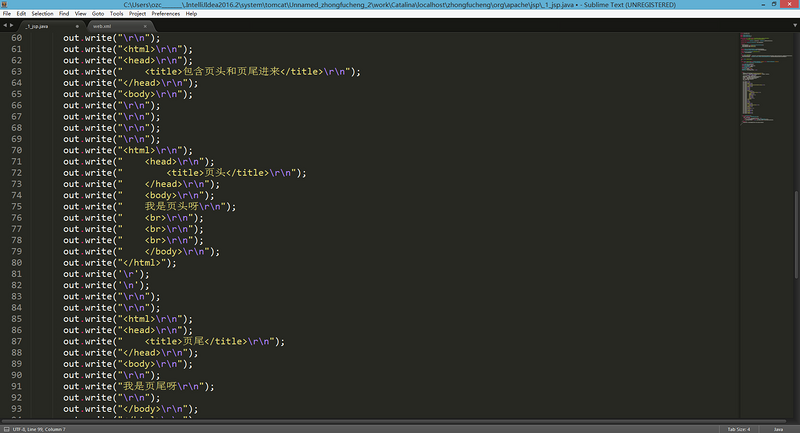The image size is (800, 433).
Task: Open the Java syntax selector
Action: click(778, 429)
